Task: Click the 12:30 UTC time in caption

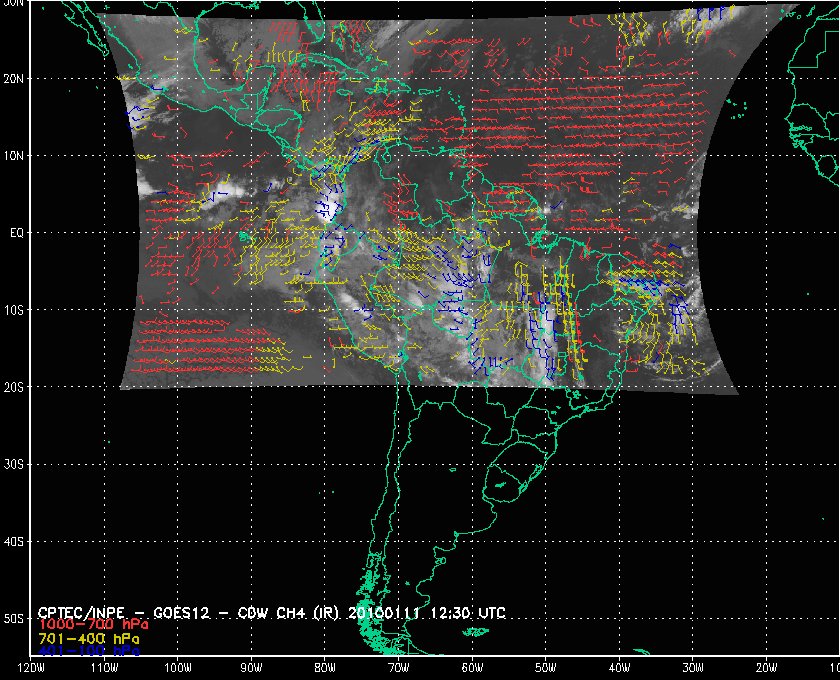Action: [466, 612]
